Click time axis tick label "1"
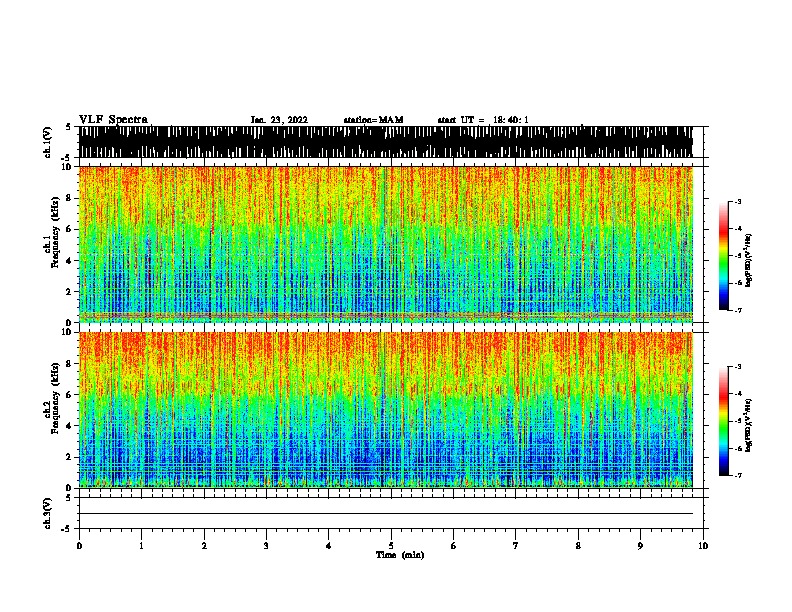Viewport: 792px width, 612px height. (x=141, y=546)
